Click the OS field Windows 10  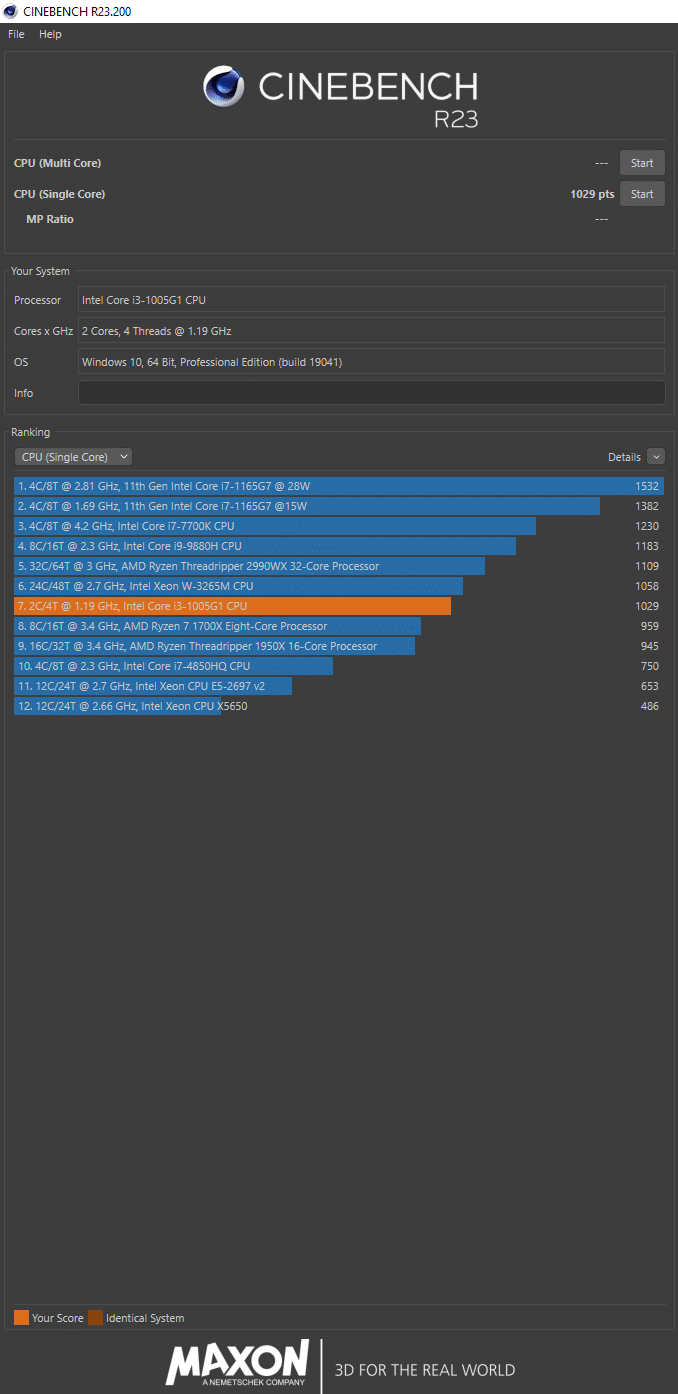click(371, 362)
